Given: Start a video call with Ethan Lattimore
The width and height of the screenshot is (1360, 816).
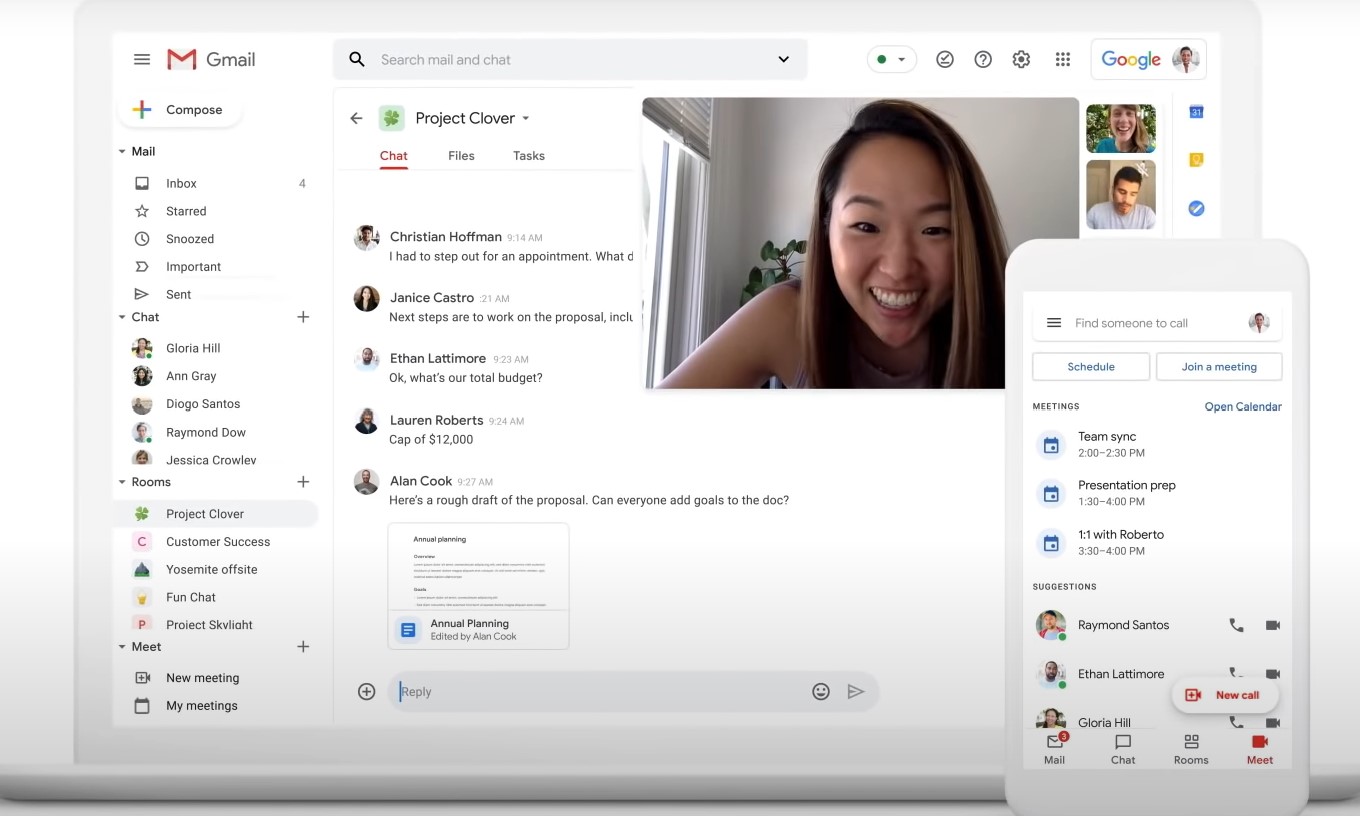Looking at the screenshot, I should [1273, 674].
